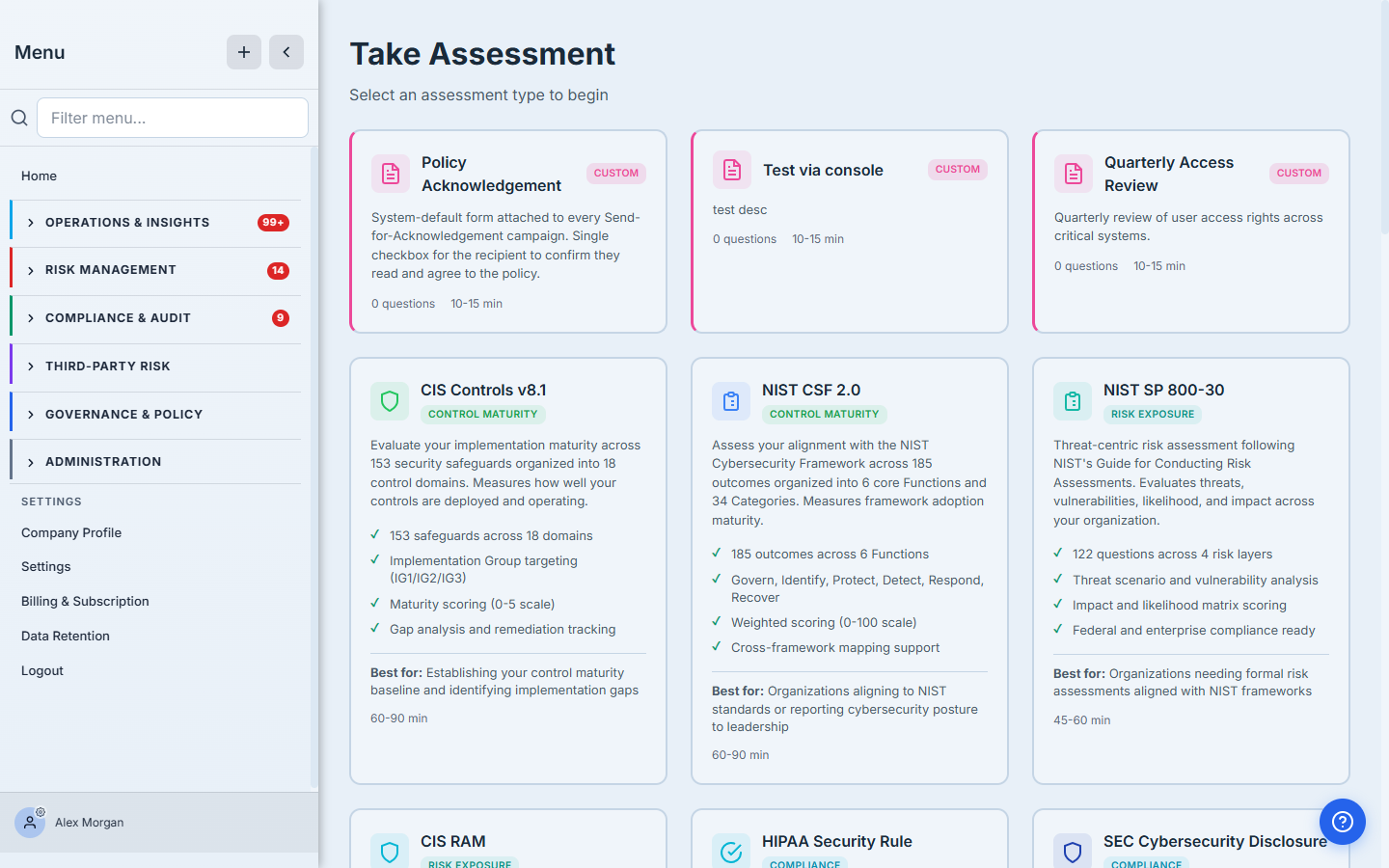Click the 14 badge on Risk Management
The image size is (1389, 868).
tap(278, 271)
